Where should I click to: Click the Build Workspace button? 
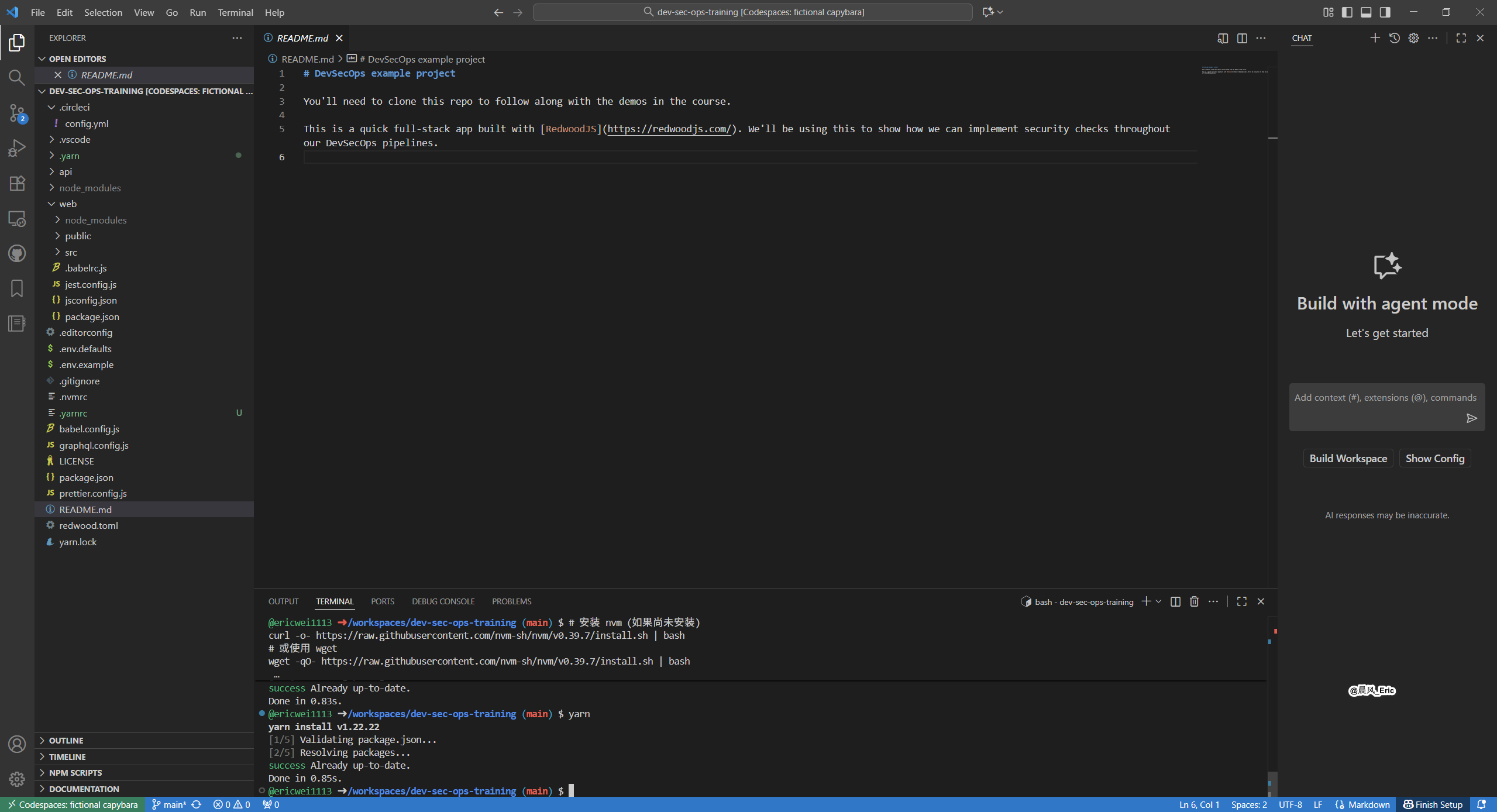pyautogui.click(x=1348, y=458)
